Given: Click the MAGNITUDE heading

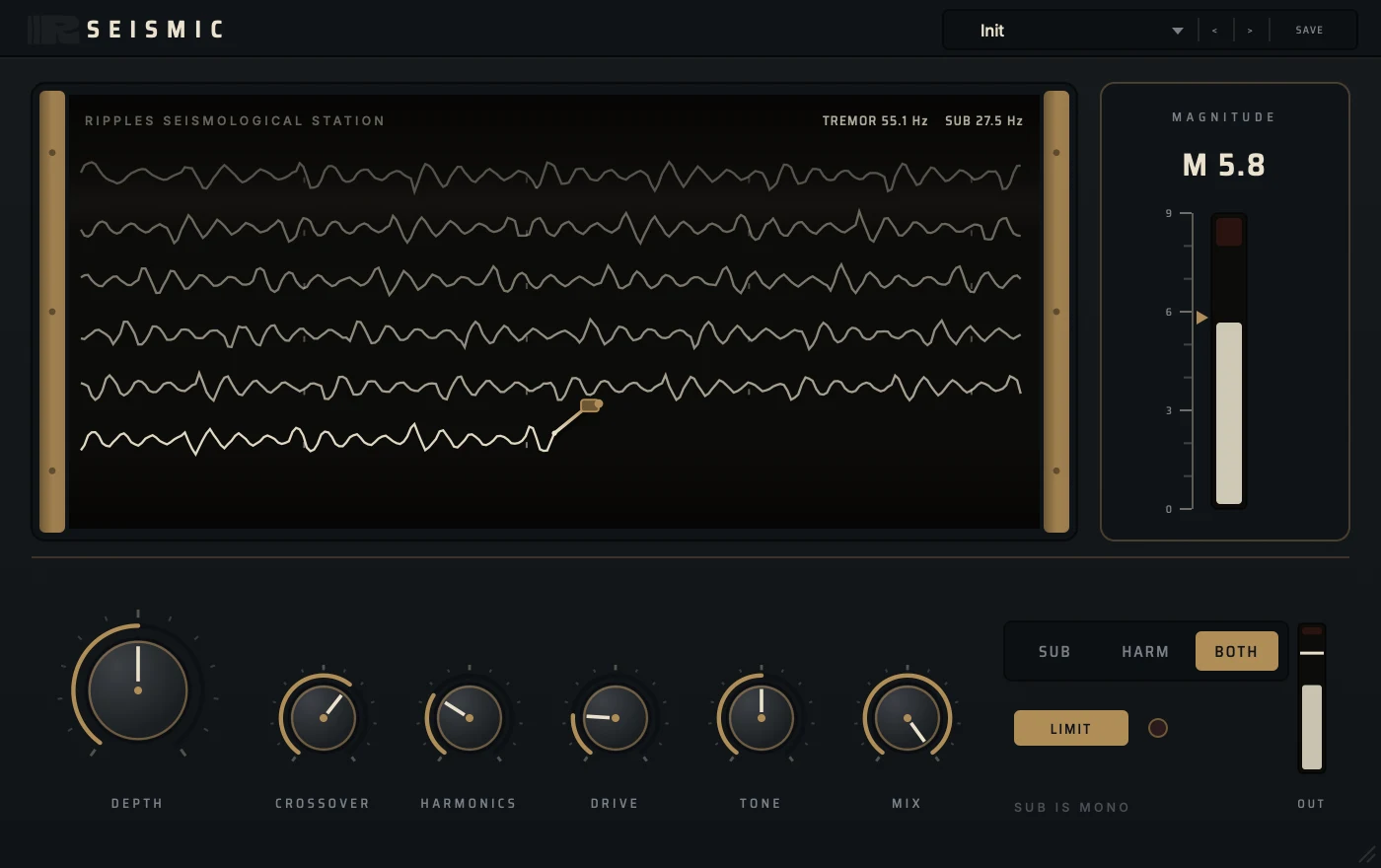Looking at the screenshot, I should 1224,116.
